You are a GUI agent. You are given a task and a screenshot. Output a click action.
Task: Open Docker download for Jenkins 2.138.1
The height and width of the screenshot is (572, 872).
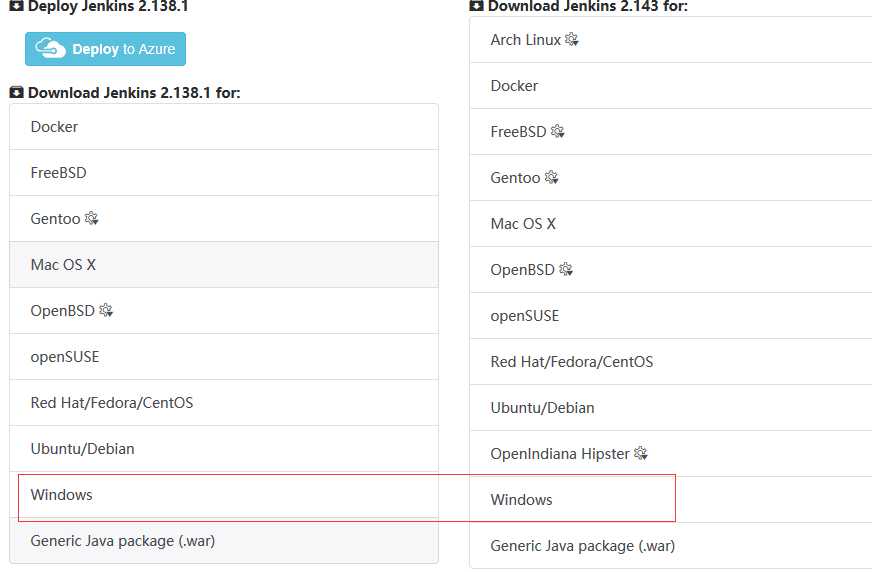coord(224,127)
